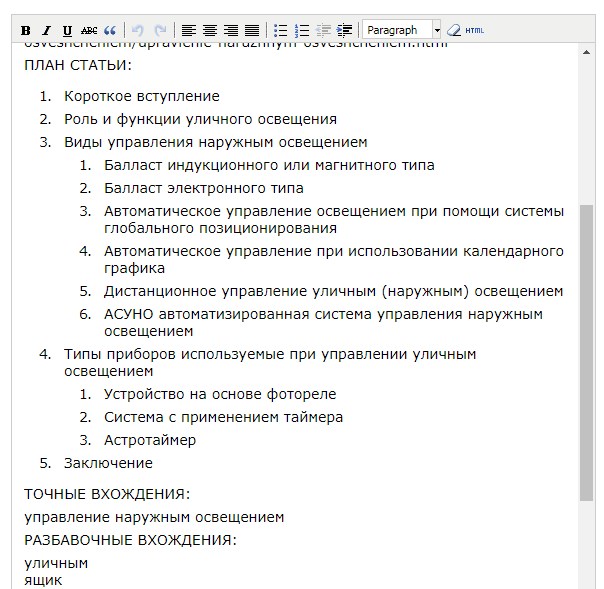Open HTML source editor
This screenshot has width=604, height=589.
coord(475,30)
